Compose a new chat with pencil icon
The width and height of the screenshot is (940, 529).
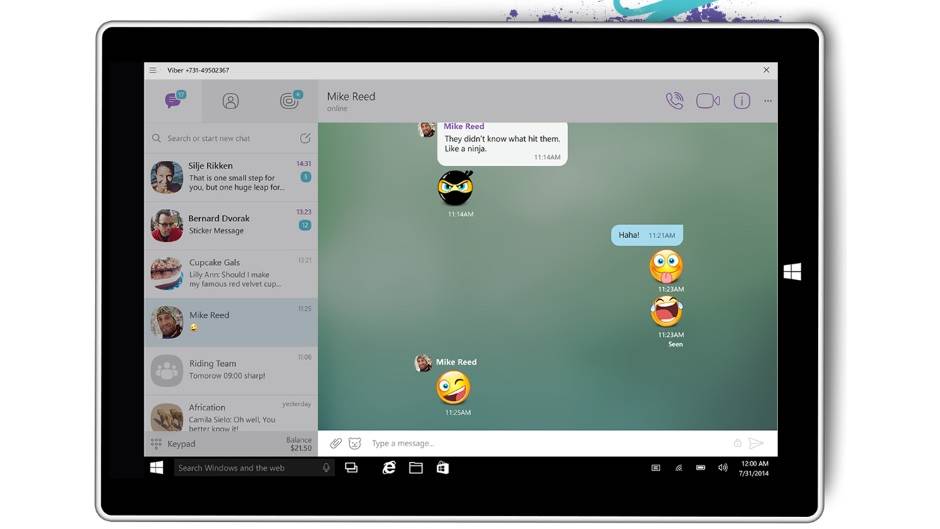[305, 139]
